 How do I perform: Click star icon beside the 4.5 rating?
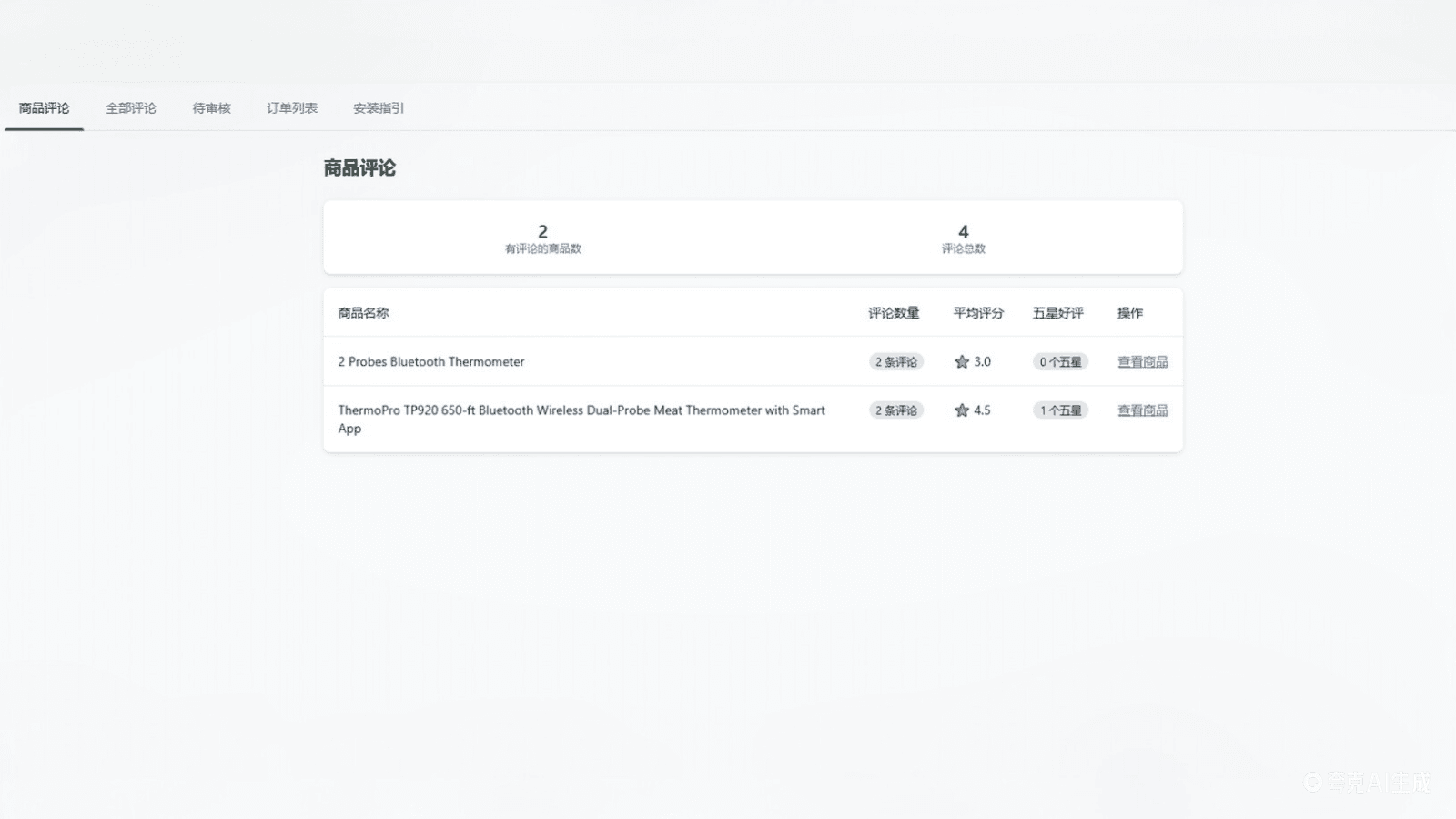tap(962, 410)
